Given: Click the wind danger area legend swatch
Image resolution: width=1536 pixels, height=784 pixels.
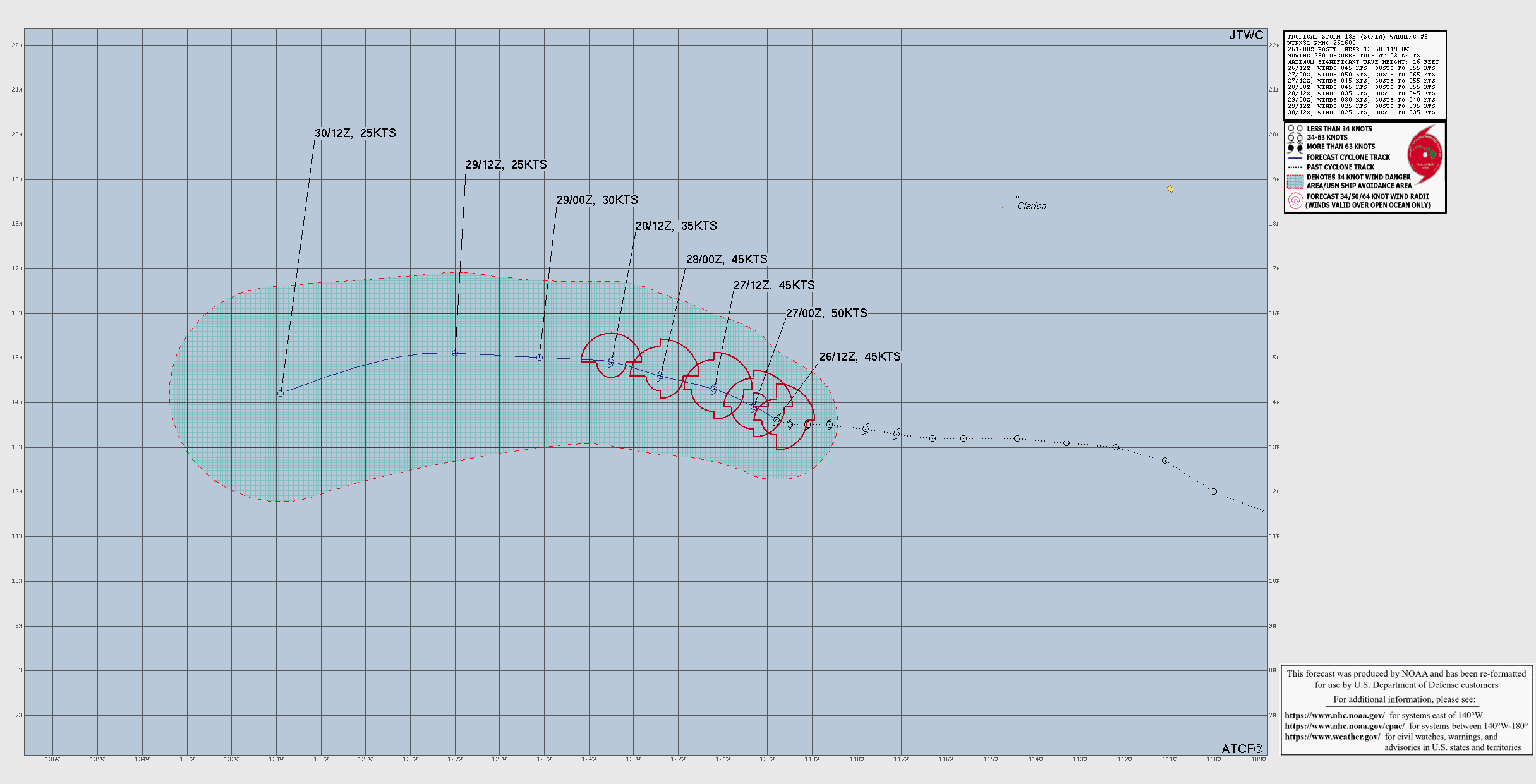Looking at the screenshot, I should [1295, 182].
